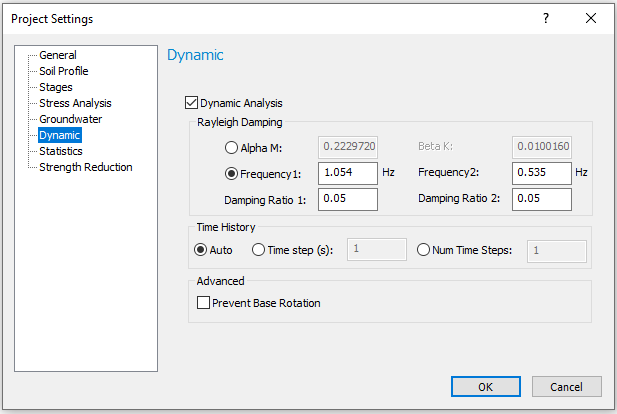Click the disabled Beta K value field
Screen dimensions: 617x414
[542, 147]
